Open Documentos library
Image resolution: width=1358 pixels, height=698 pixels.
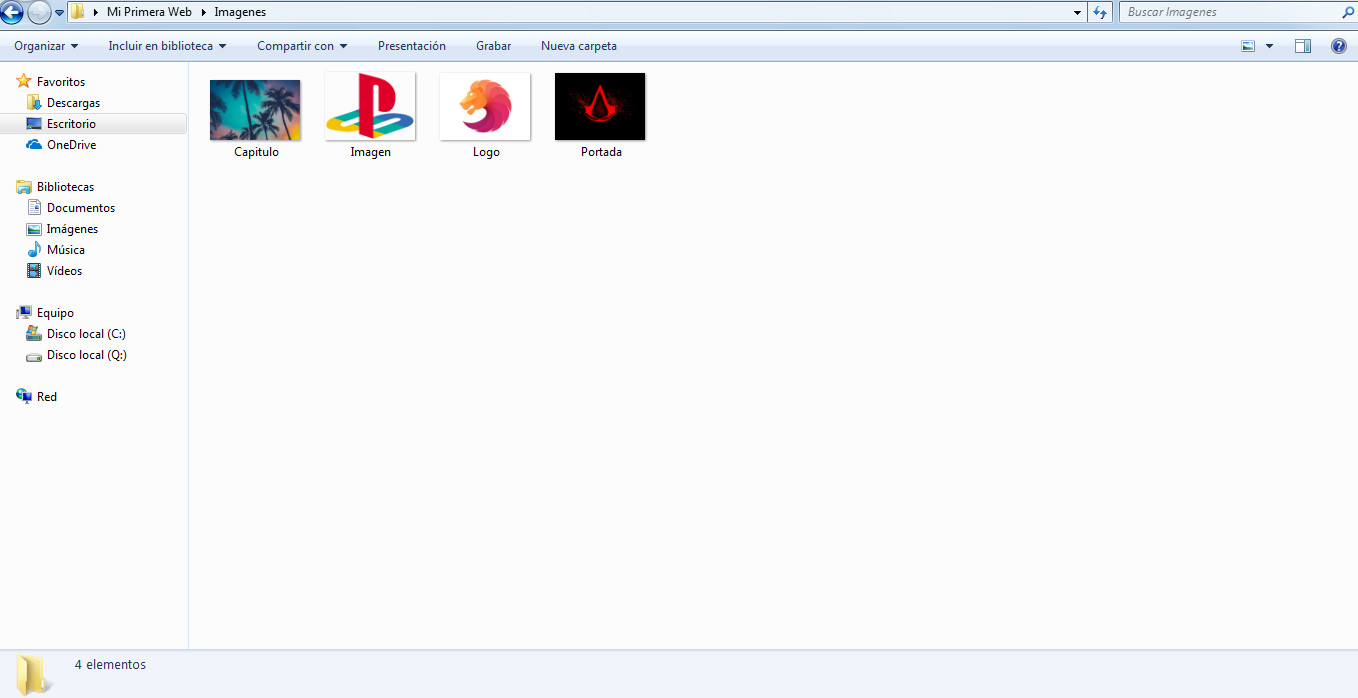pos(81,208)
